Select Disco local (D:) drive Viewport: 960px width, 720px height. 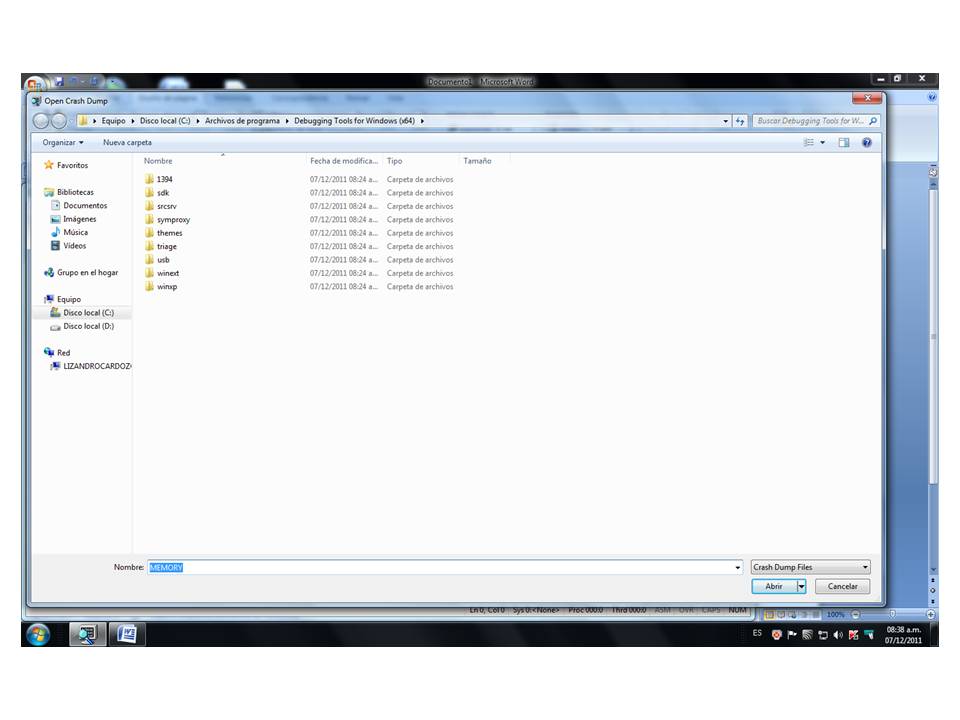coord(88,326)
